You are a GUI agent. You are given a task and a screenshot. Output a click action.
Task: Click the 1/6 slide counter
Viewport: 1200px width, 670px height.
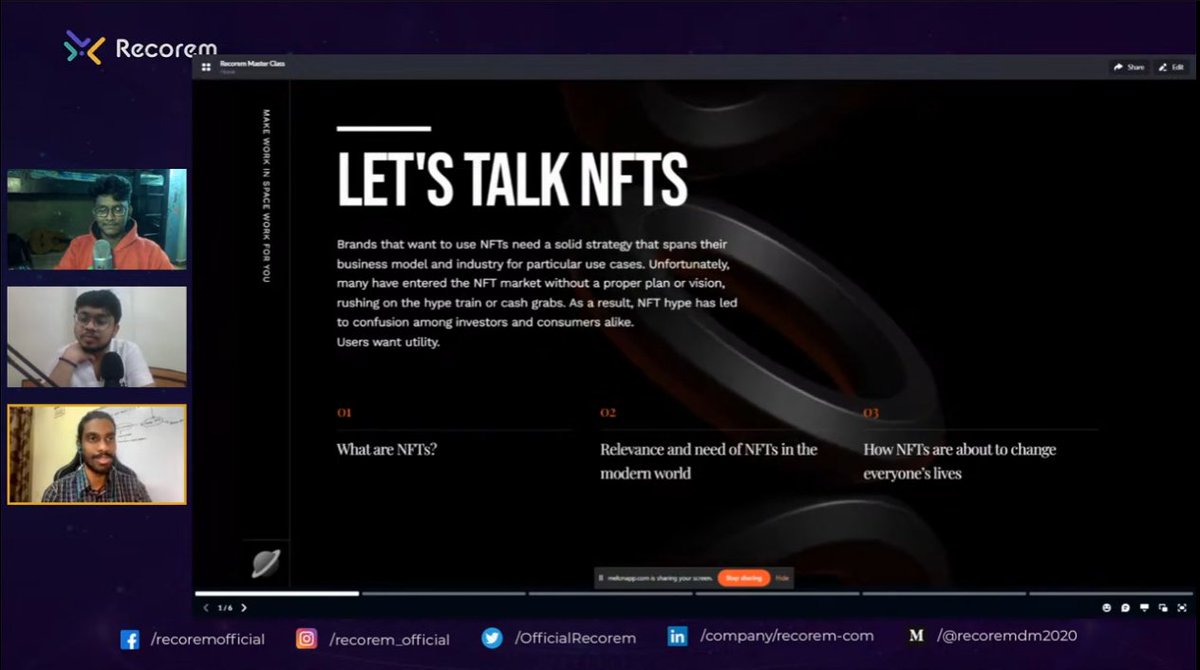[225, 607]
